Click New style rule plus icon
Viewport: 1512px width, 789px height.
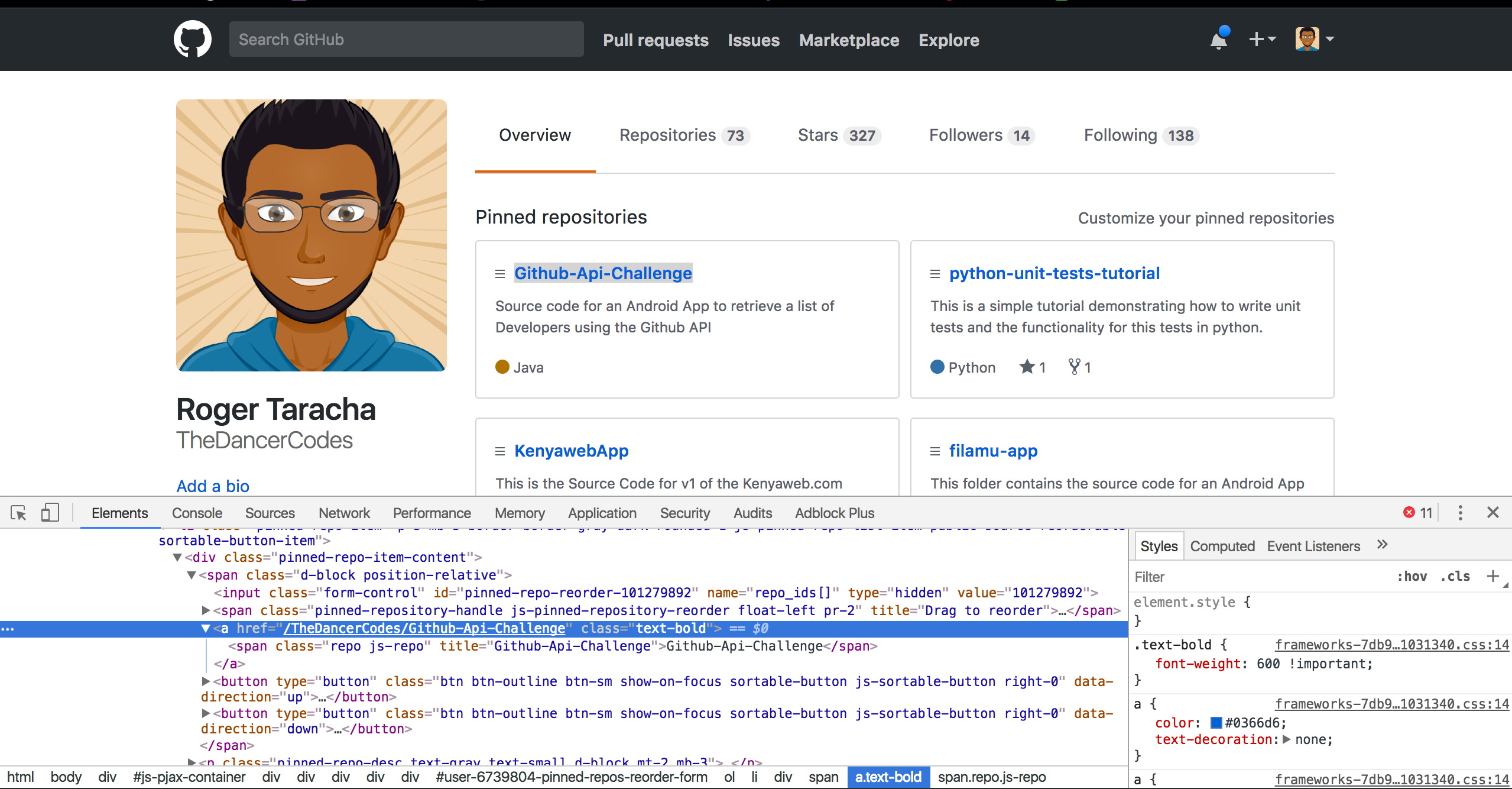click(x=1493, y=576)
